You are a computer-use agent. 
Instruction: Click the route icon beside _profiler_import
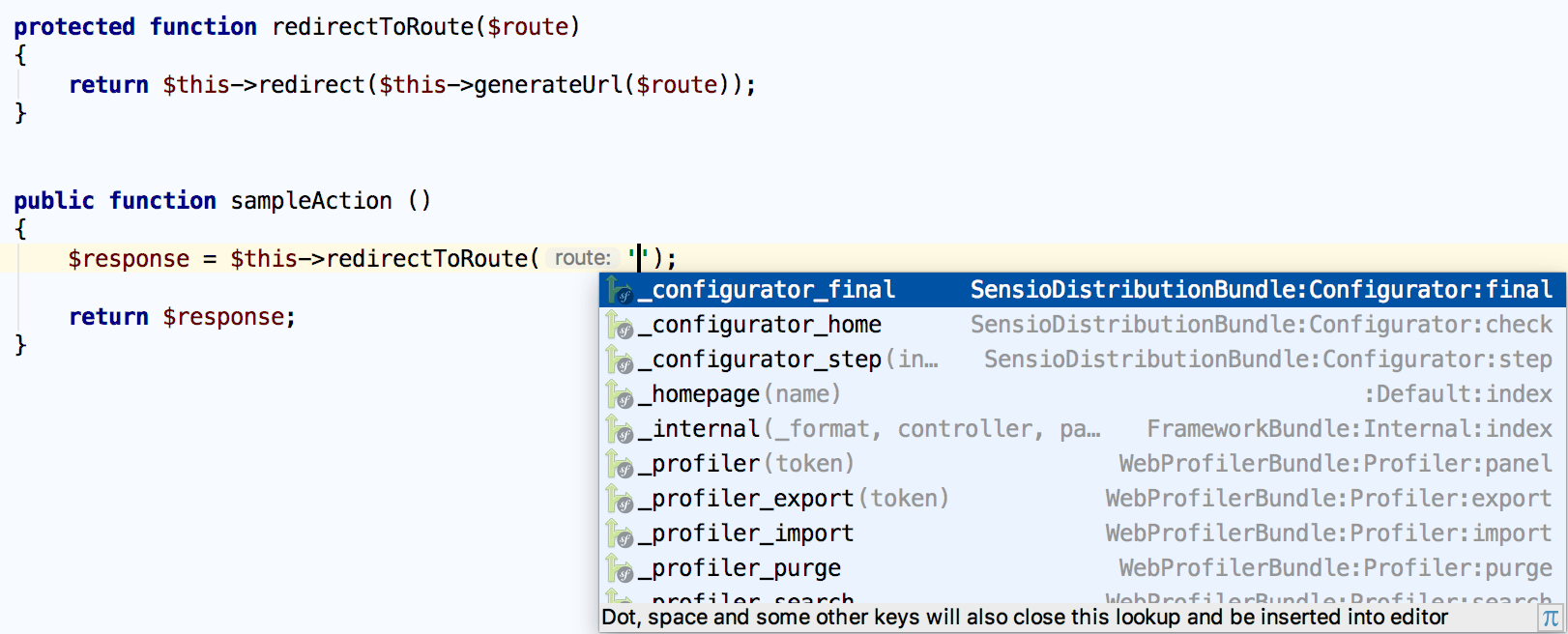coord(623,533)
